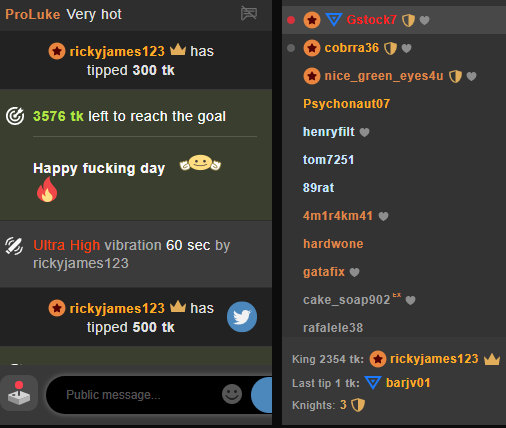Click the Twitter share bird icon
The height and width of the screenshot is (428, 506).
tap(242, 317)
